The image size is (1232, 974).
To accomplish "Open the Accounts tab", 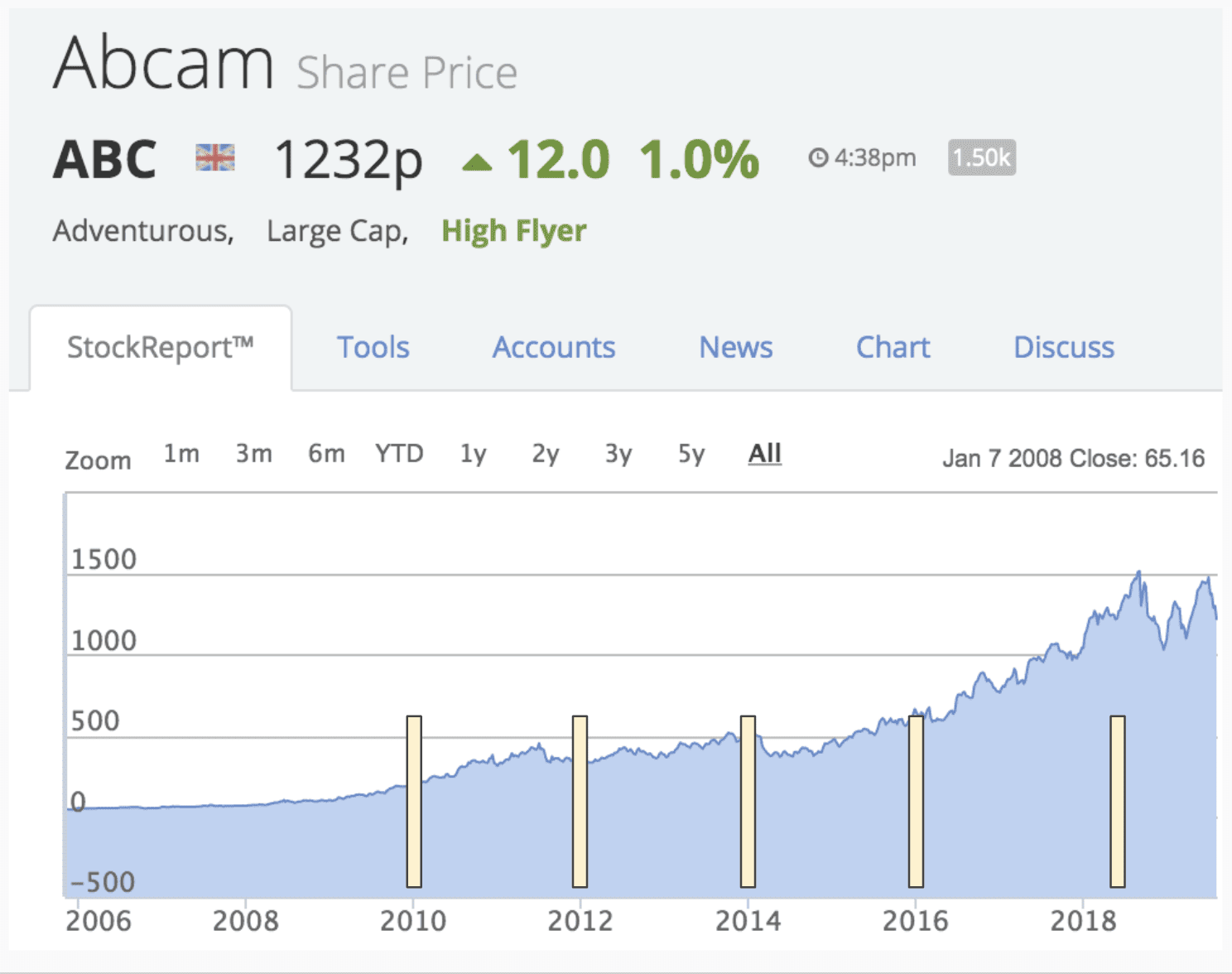I will pyautogui.click(x=554, y=347).
